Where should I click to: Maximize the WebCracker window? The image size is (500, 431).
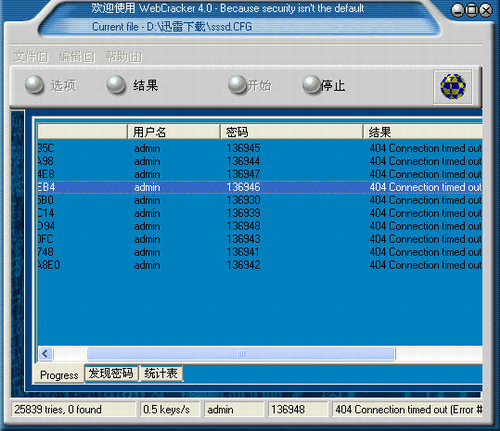pos(472,10)
